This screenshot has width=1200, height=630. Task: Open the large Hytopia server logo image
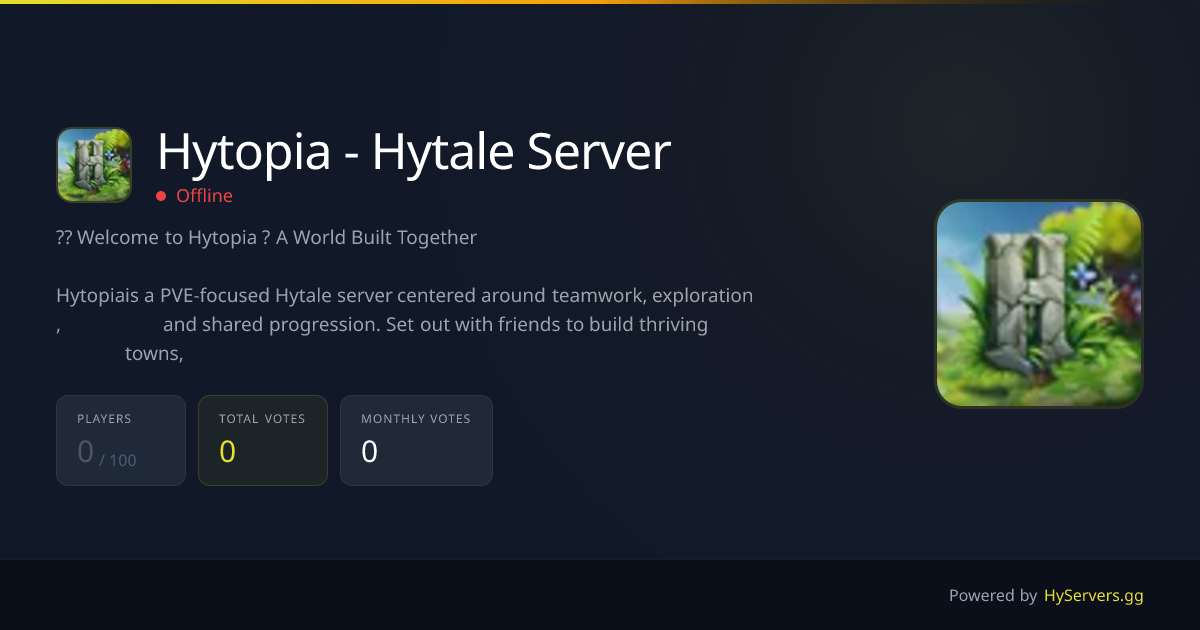pos(1039,304)
